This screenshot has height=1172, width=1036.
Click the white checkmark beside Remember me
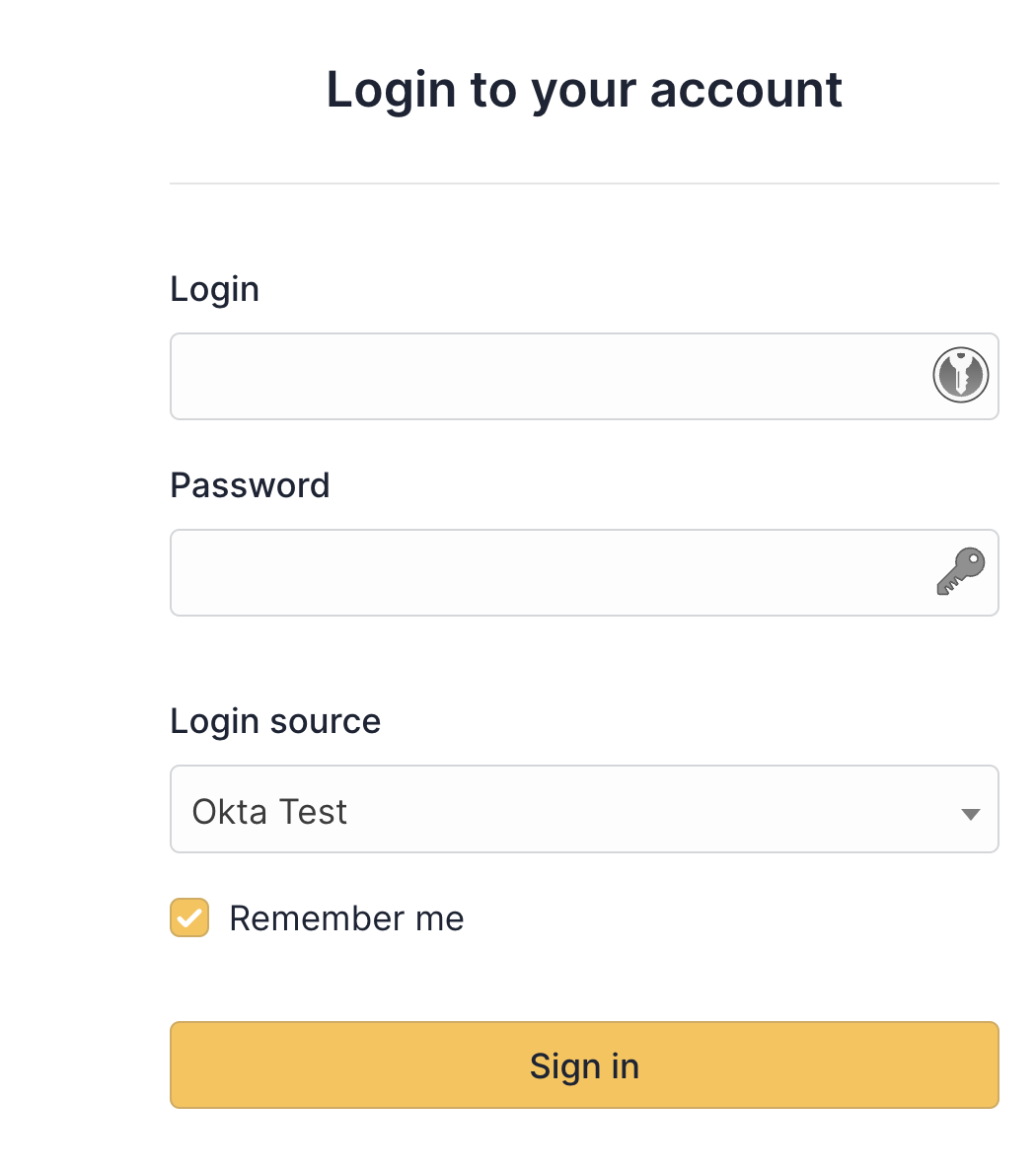(x=189, y=917)
